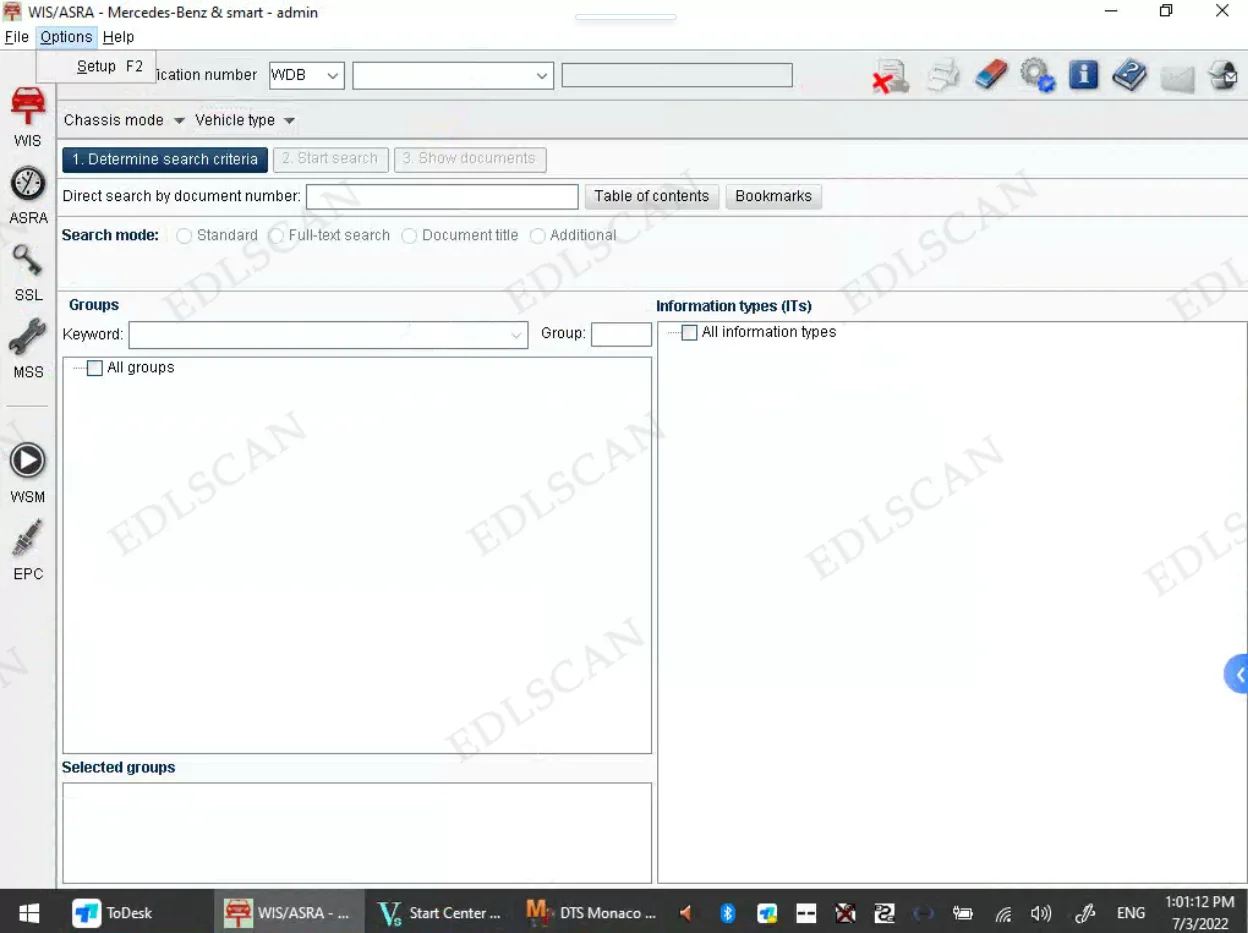Open the EPC spark plug module
The height and width of the screenshot is (933, 1248).
pyautogui.click(x=28, y=549)
